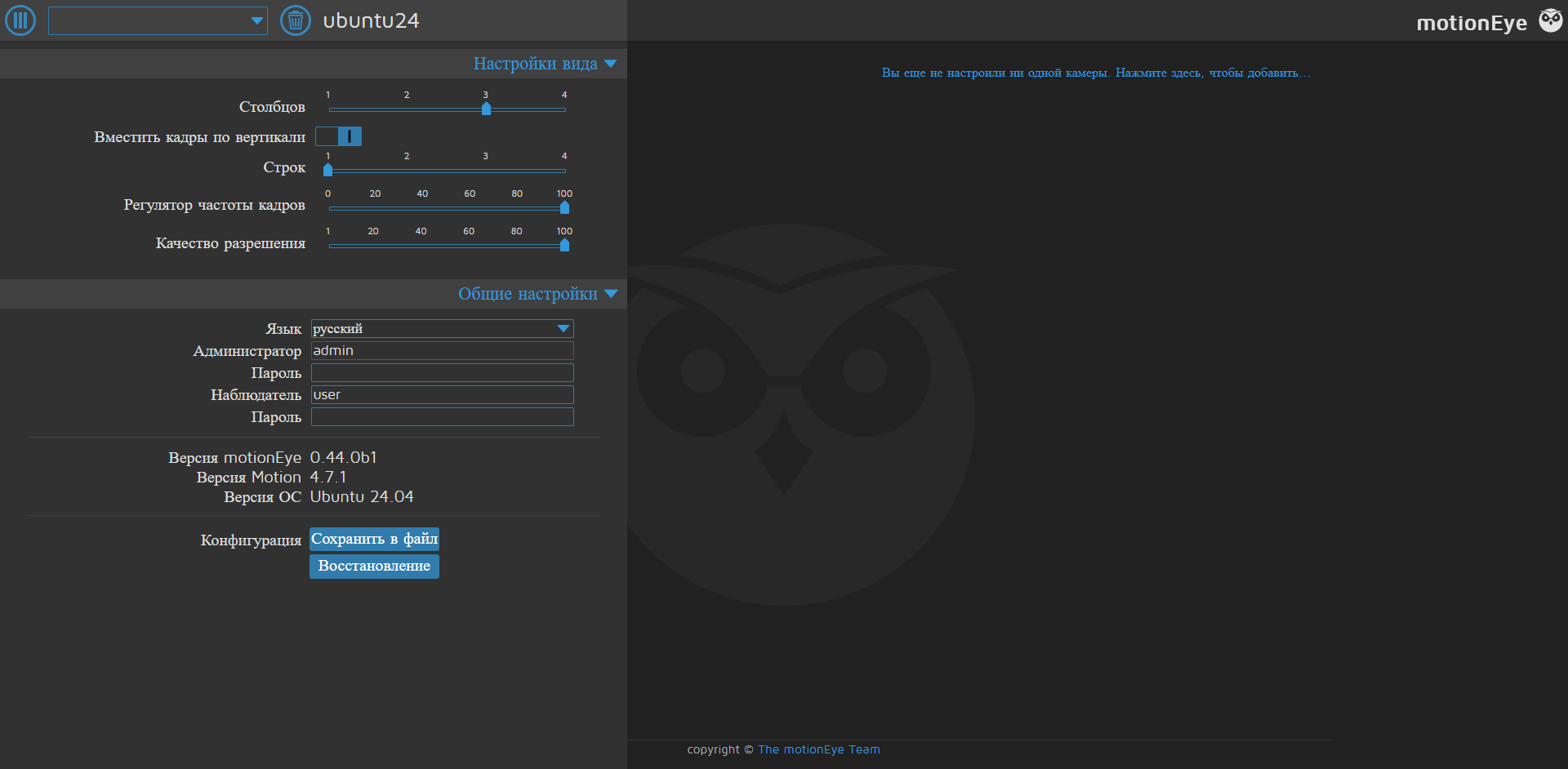Click the trash remove camera icon
This screenshot has height=769, width=1568.
tap(296, 20)
